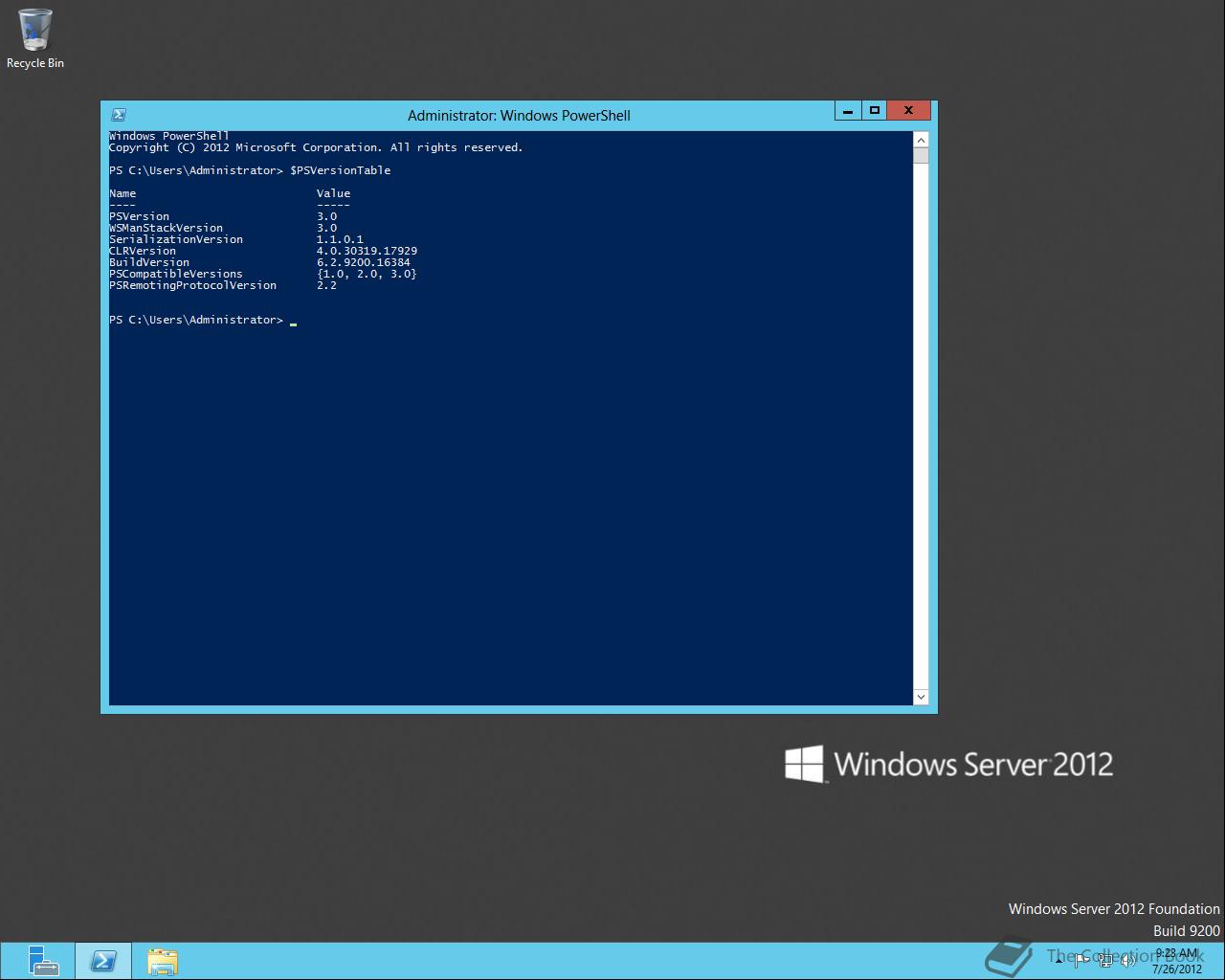Click the Name column header
This screenshot has height=980, width=1225.
click(122, 193)
